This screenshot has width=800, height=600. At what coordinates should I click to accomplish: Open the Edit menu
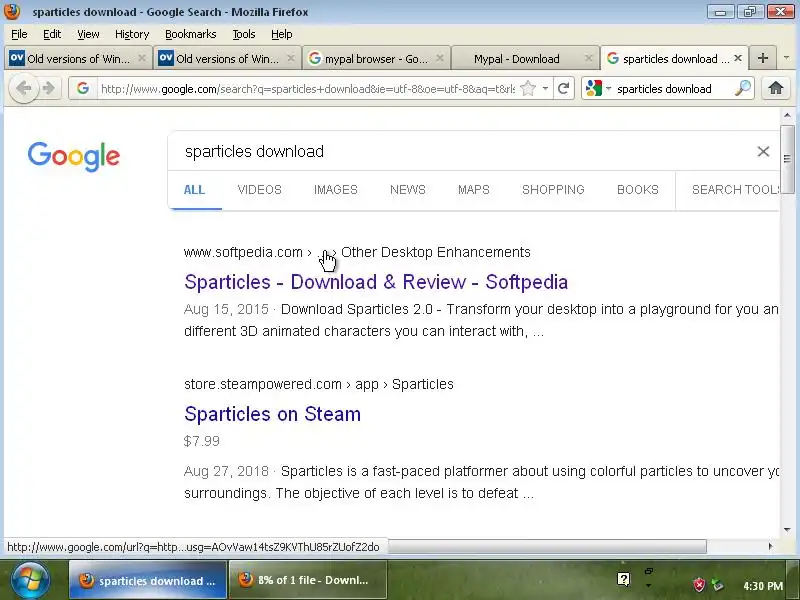tap(52, 34)
